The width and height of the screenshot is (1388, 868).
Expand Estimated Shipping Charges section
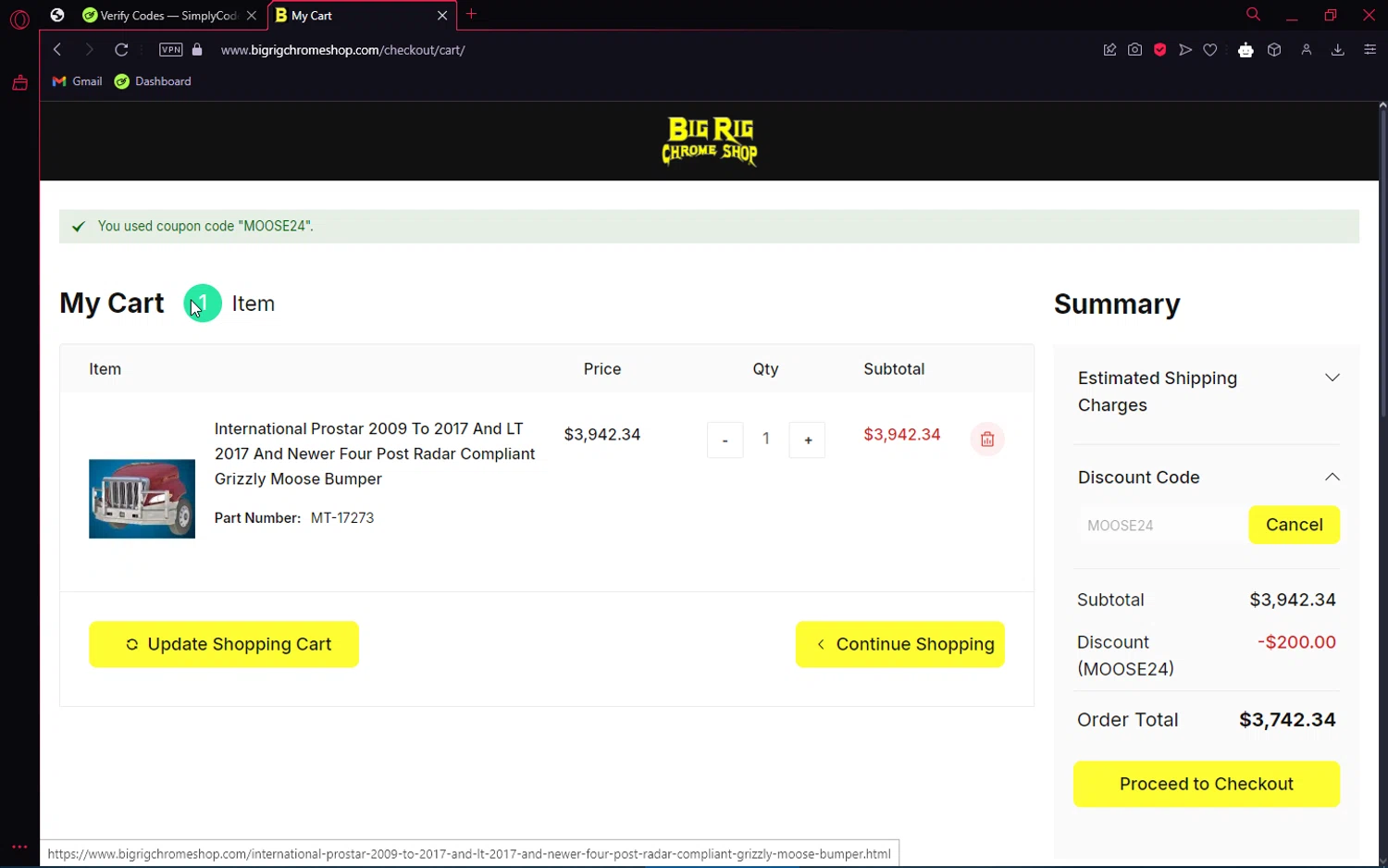[1207, 391]
